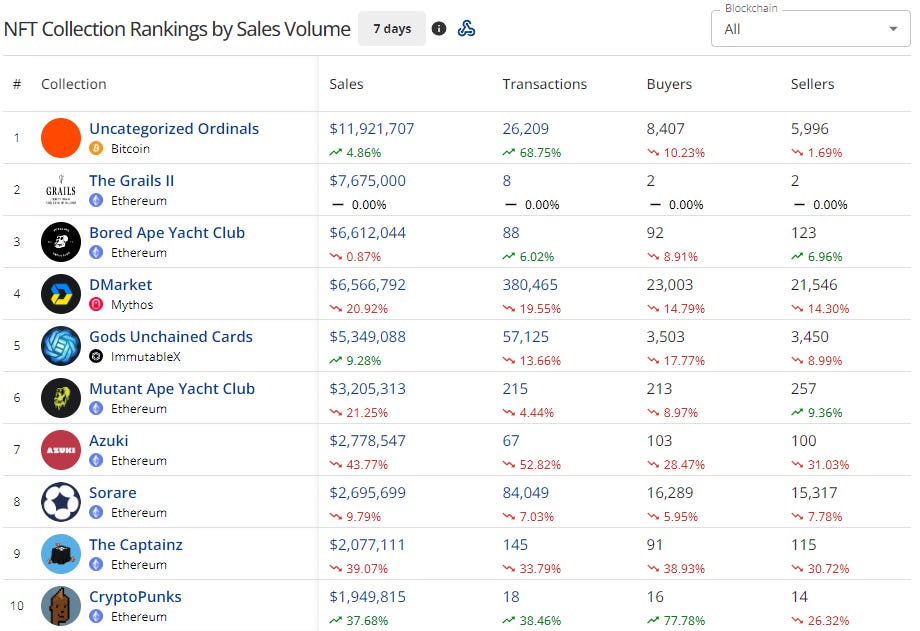Click the Sales column header
The width and height of the screenshot is (920, 631).
tap(346, 84)
